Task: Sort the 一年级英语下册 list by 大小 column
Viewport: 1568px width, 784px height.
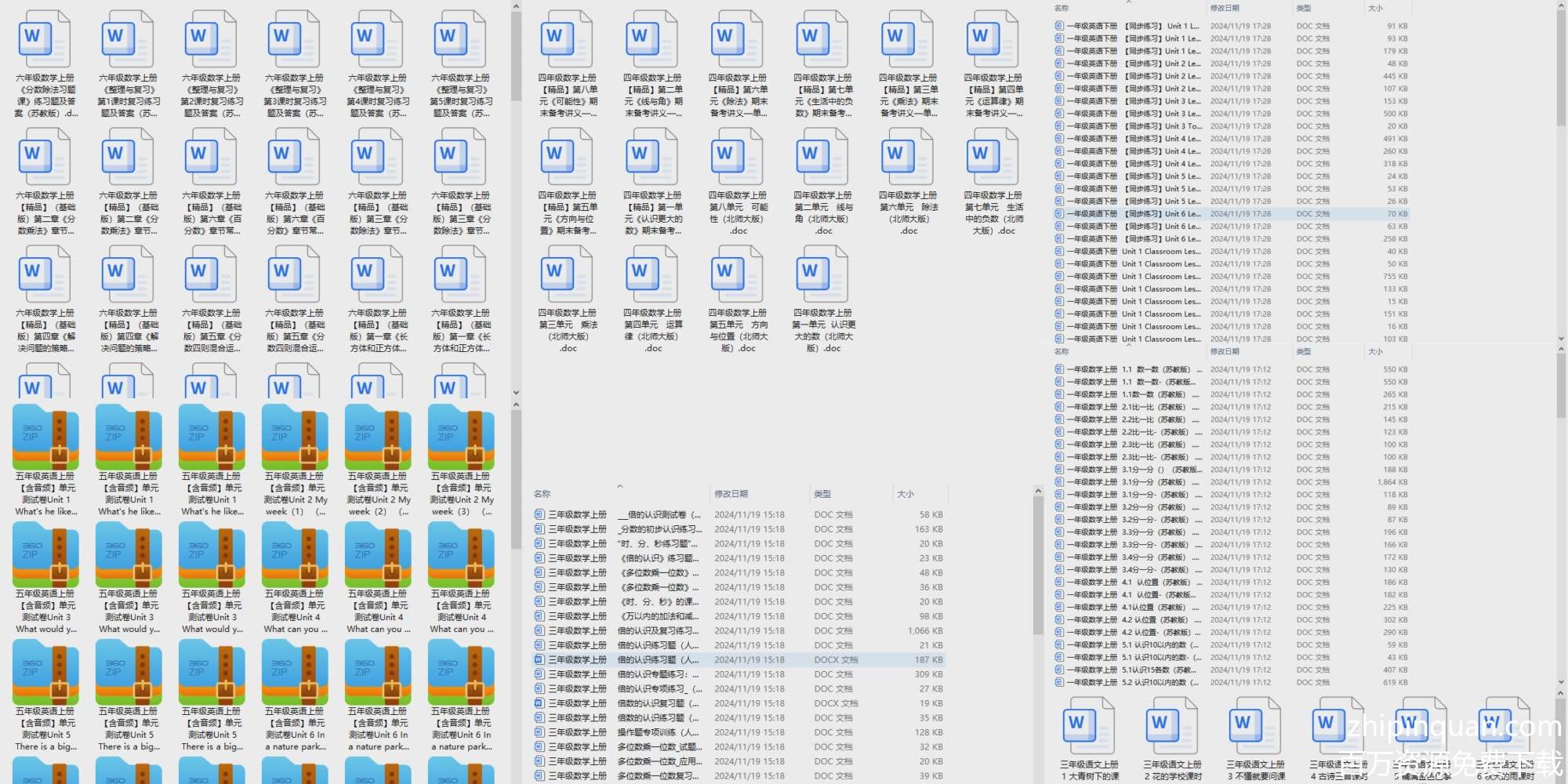Action: click(x=1375, y=9)
